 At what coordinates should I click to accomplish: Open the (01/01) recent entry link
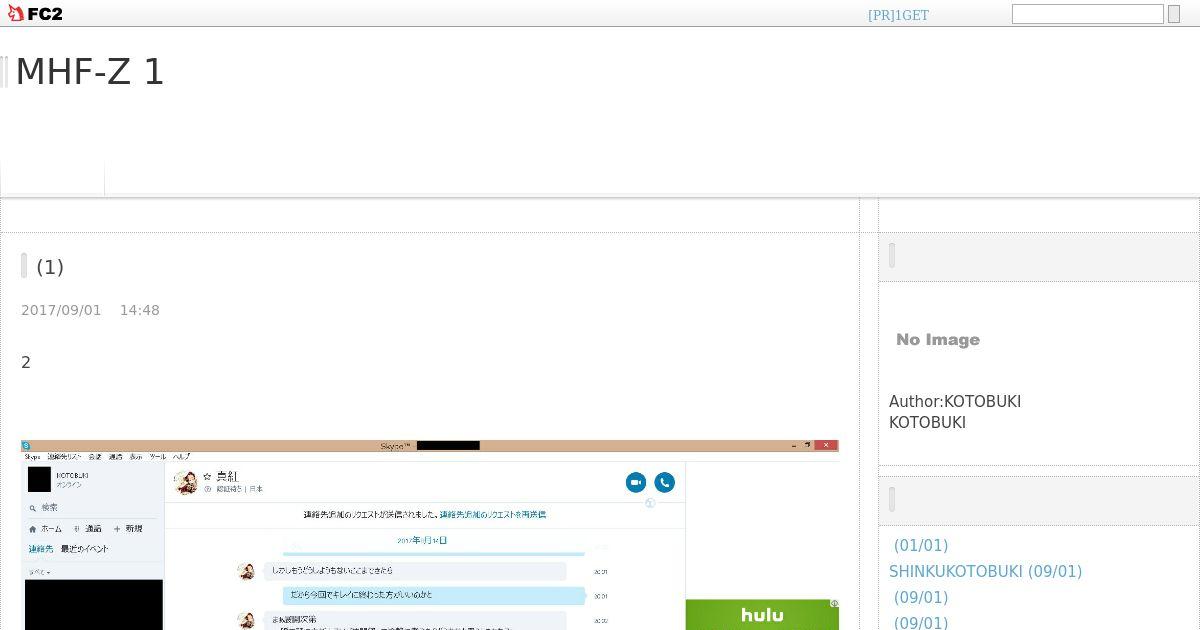pyautogui.click(x=921, y=545)
